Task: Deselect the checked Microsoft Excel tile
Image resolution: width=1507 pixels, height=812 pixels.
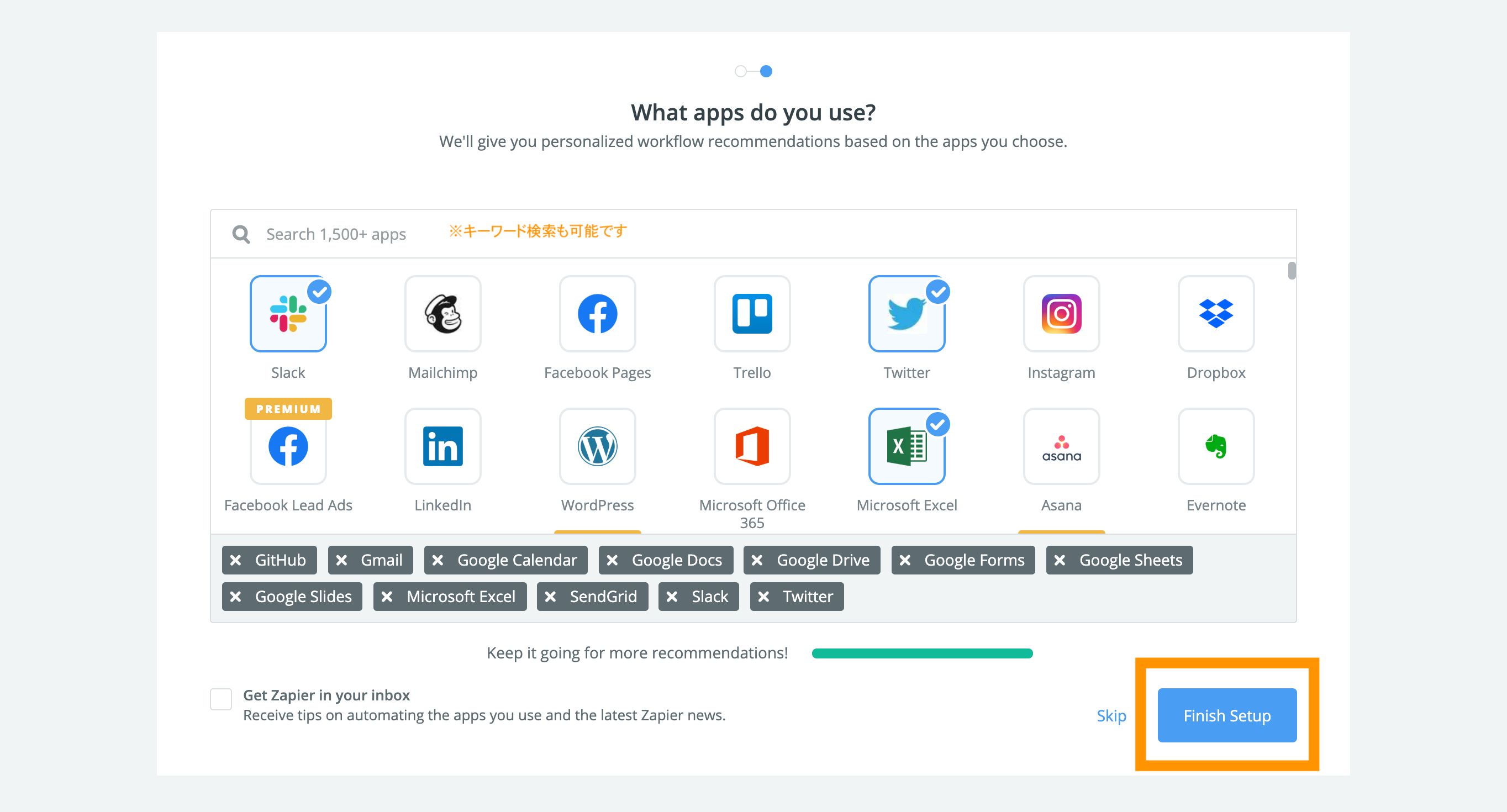Action: pos(906,446)
